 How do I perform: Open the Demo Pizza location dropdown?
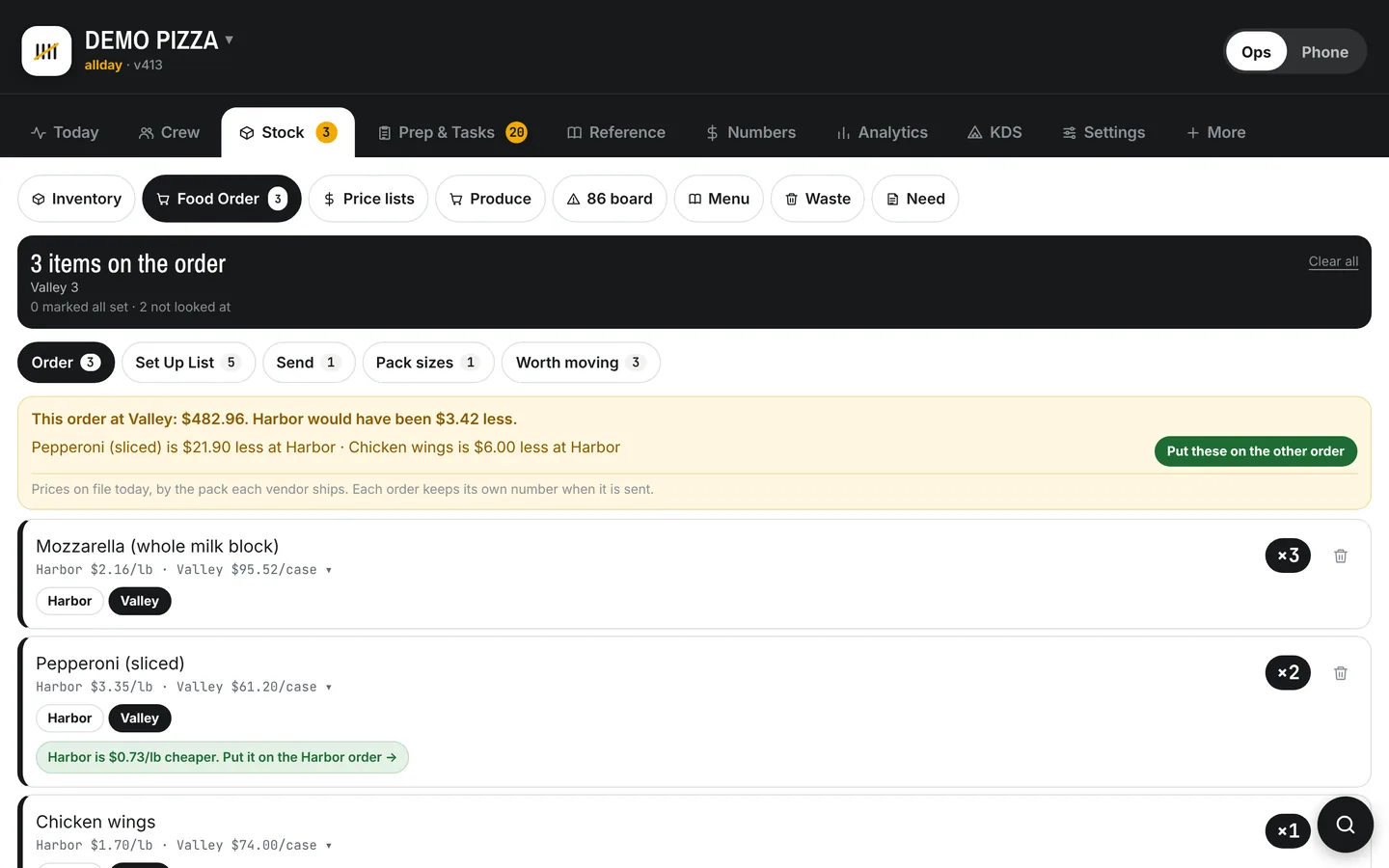159,41
